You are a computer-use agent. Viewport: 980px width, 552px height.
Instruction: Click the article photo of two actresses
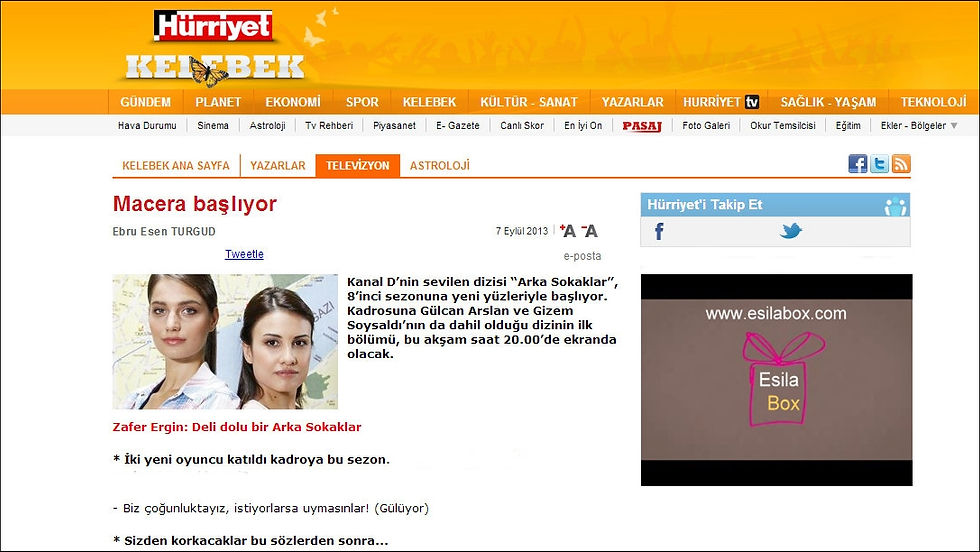225,341
